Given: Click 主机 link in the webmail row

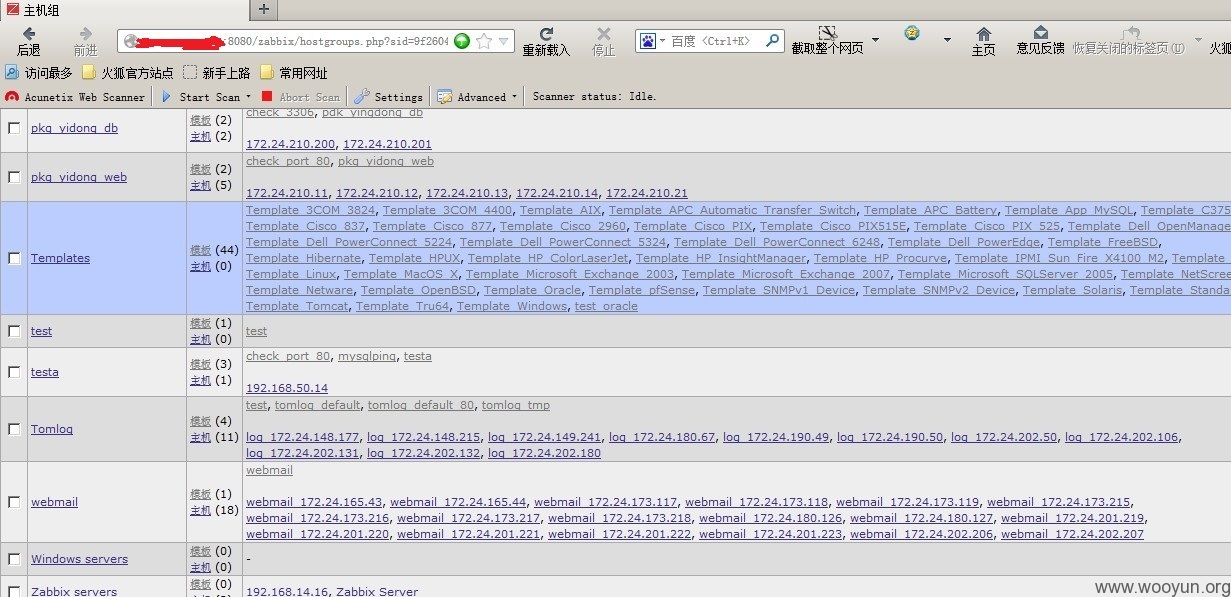Looking at the screenshot, I should coord(200,510).
